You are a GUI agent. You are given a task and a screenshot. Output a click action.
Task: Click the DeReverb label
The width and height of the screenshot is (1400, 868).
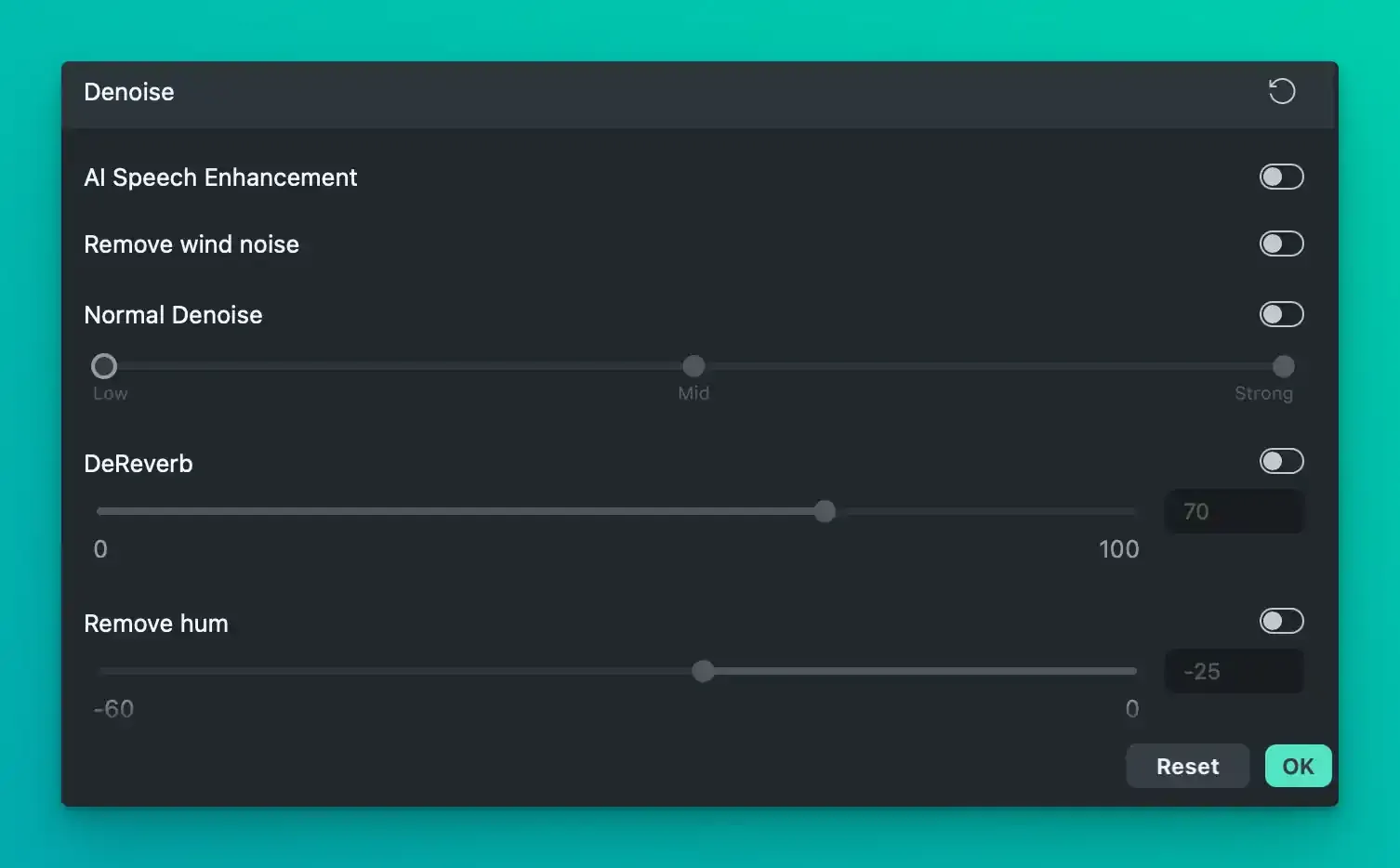[x=139, y=464]
